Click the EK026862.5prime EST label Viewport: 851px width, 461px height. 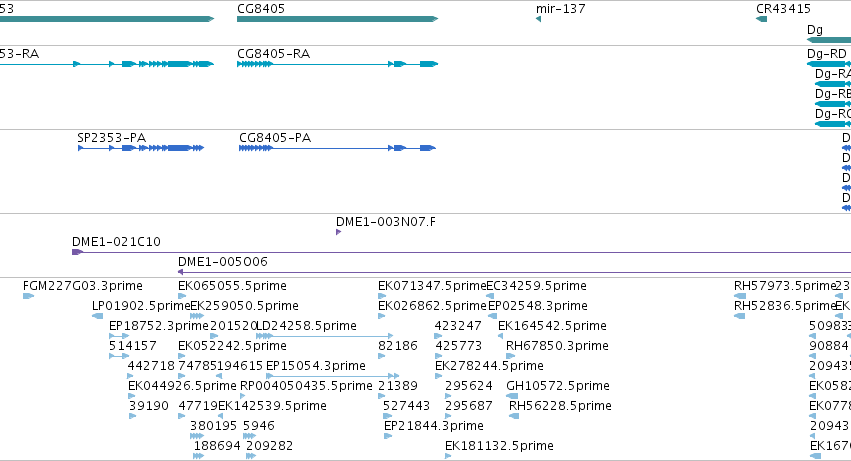pos(432,306)
